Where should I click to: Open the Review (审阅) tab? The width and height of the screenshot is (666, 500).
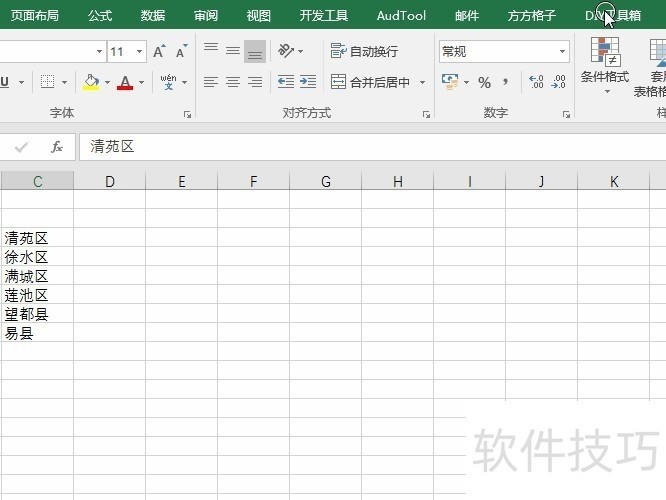coord(206,16)
